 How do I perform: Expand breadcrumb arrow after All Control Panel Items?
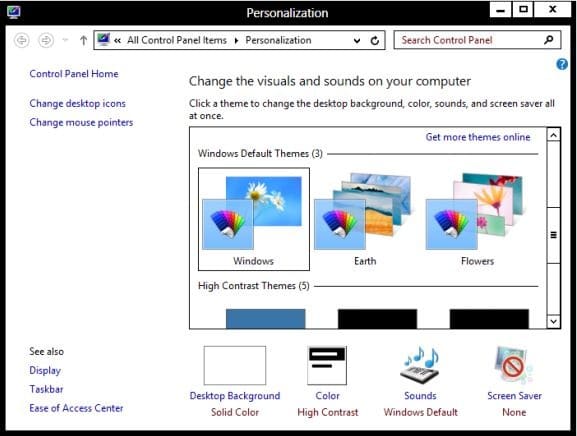click(x=236, y=40)
